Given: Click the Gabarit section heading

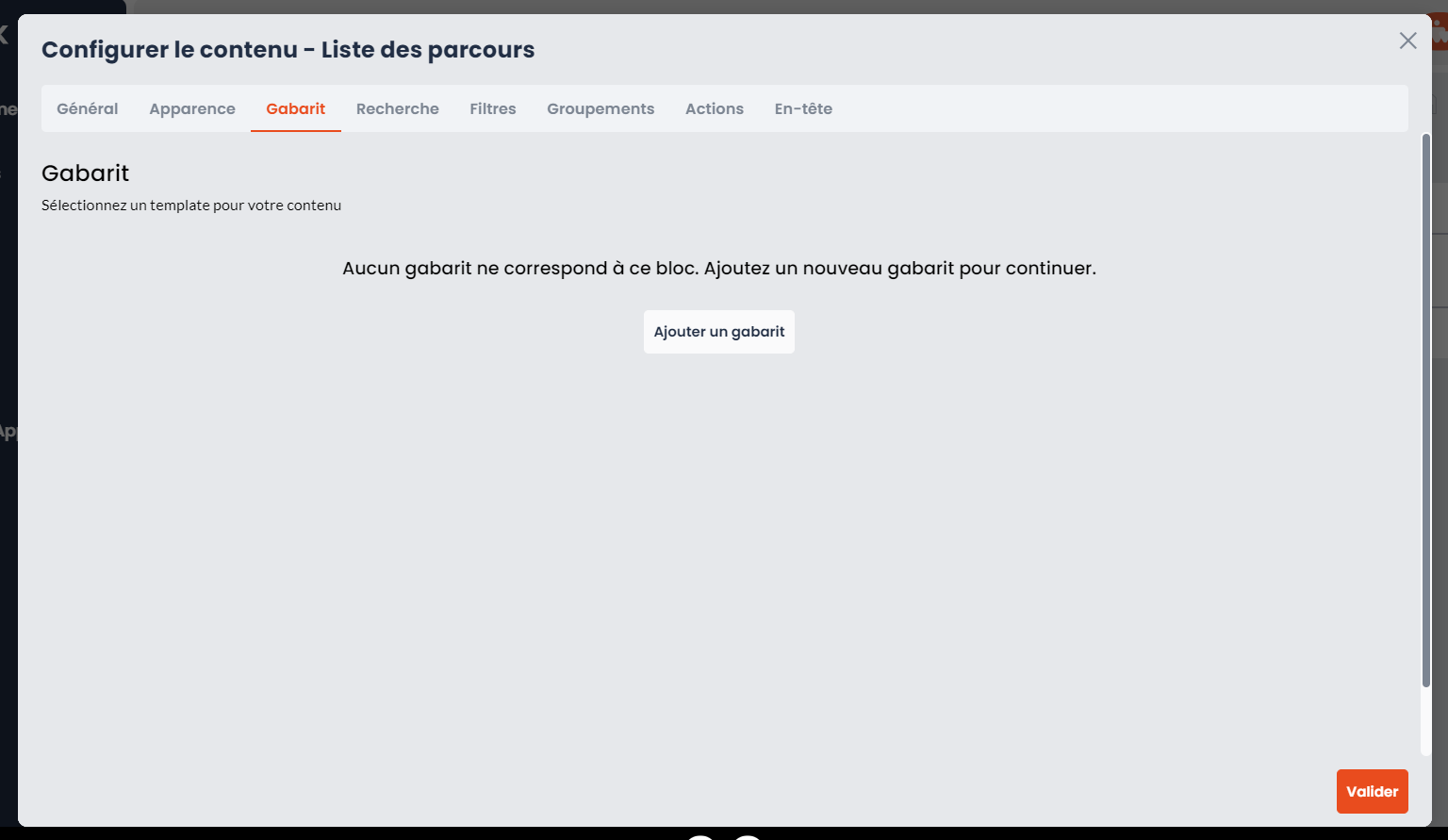Looking at the screenshot, I should tap(85, 173).
